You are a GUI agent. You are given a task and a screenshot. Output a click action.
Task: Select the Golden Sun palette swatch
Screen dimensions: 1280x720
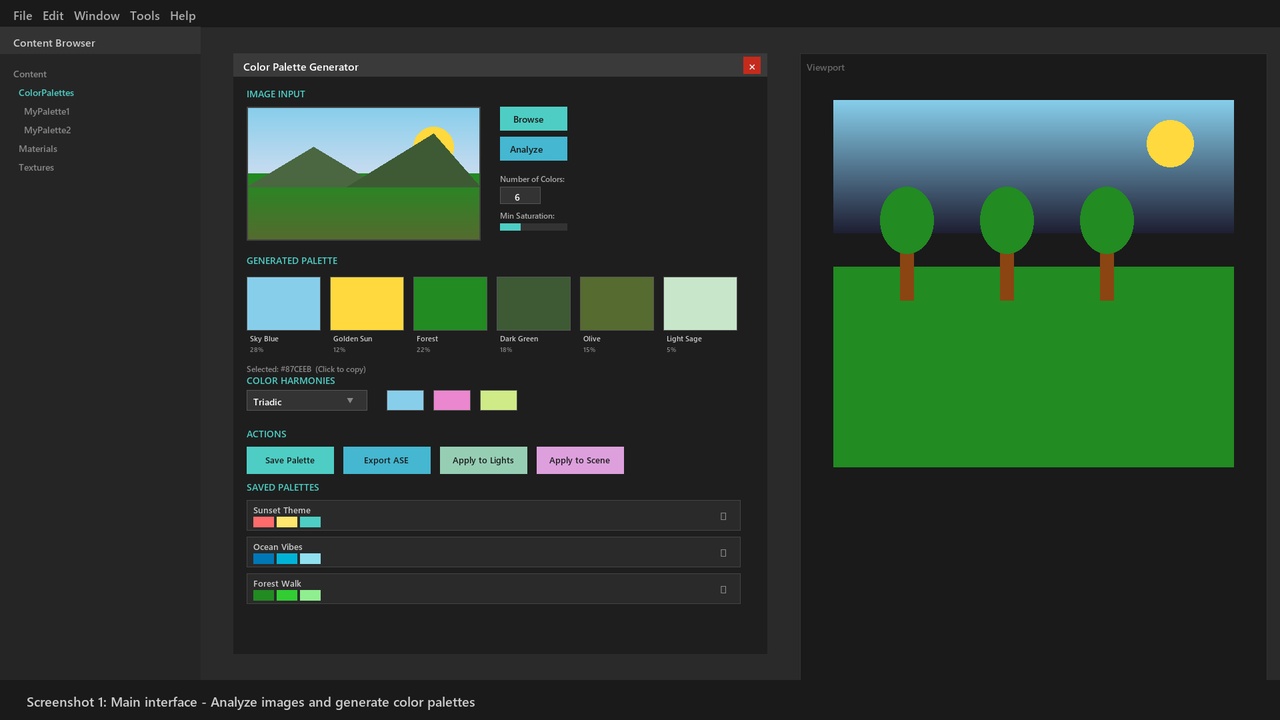pyautogui.click(x=367, y=304)
